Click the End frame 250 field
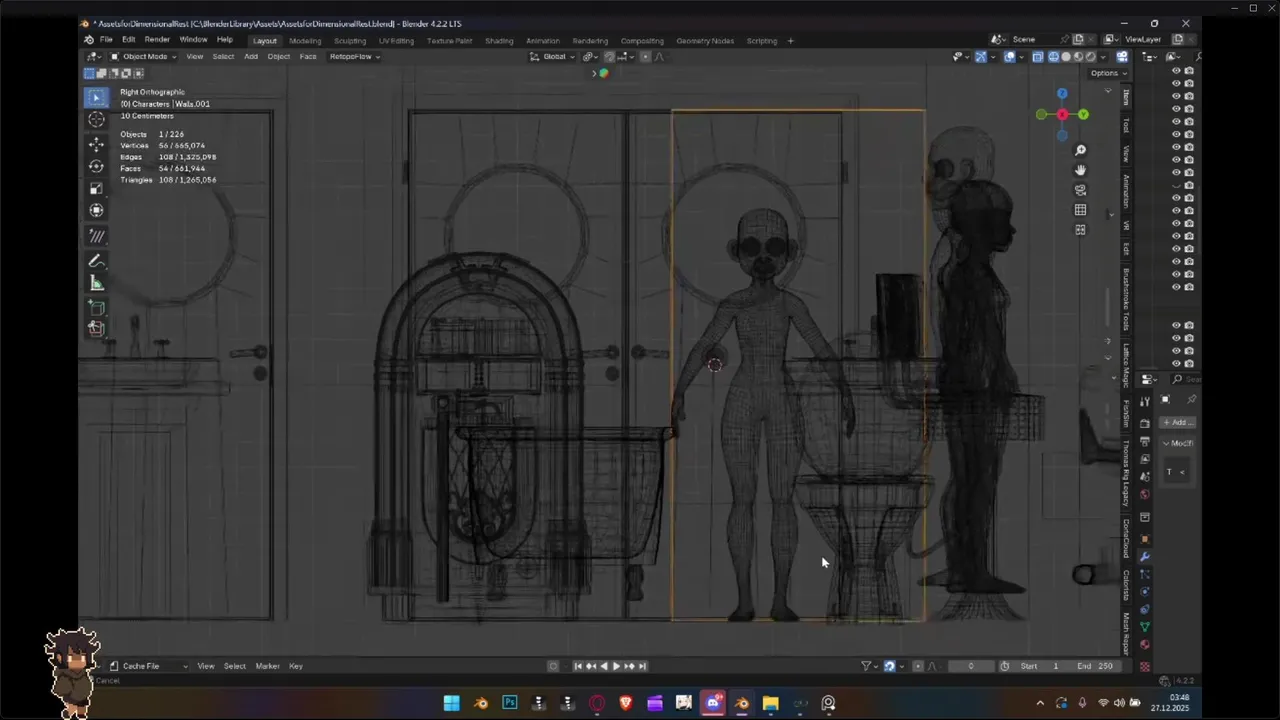The height and width of the screenshot is (720, 1280). [x=1096, y=666]
